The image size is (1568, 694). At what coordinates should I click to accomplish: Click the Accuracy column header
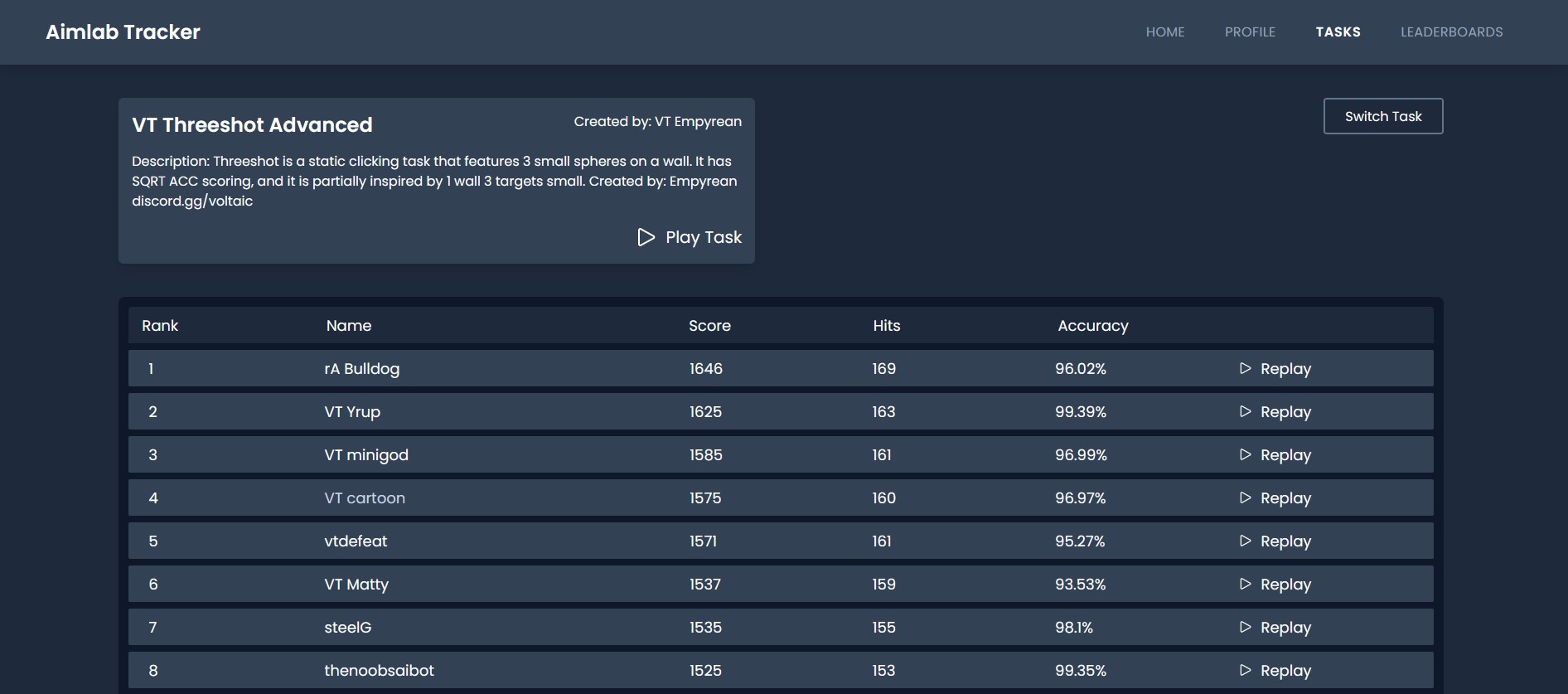point(1093,326)
